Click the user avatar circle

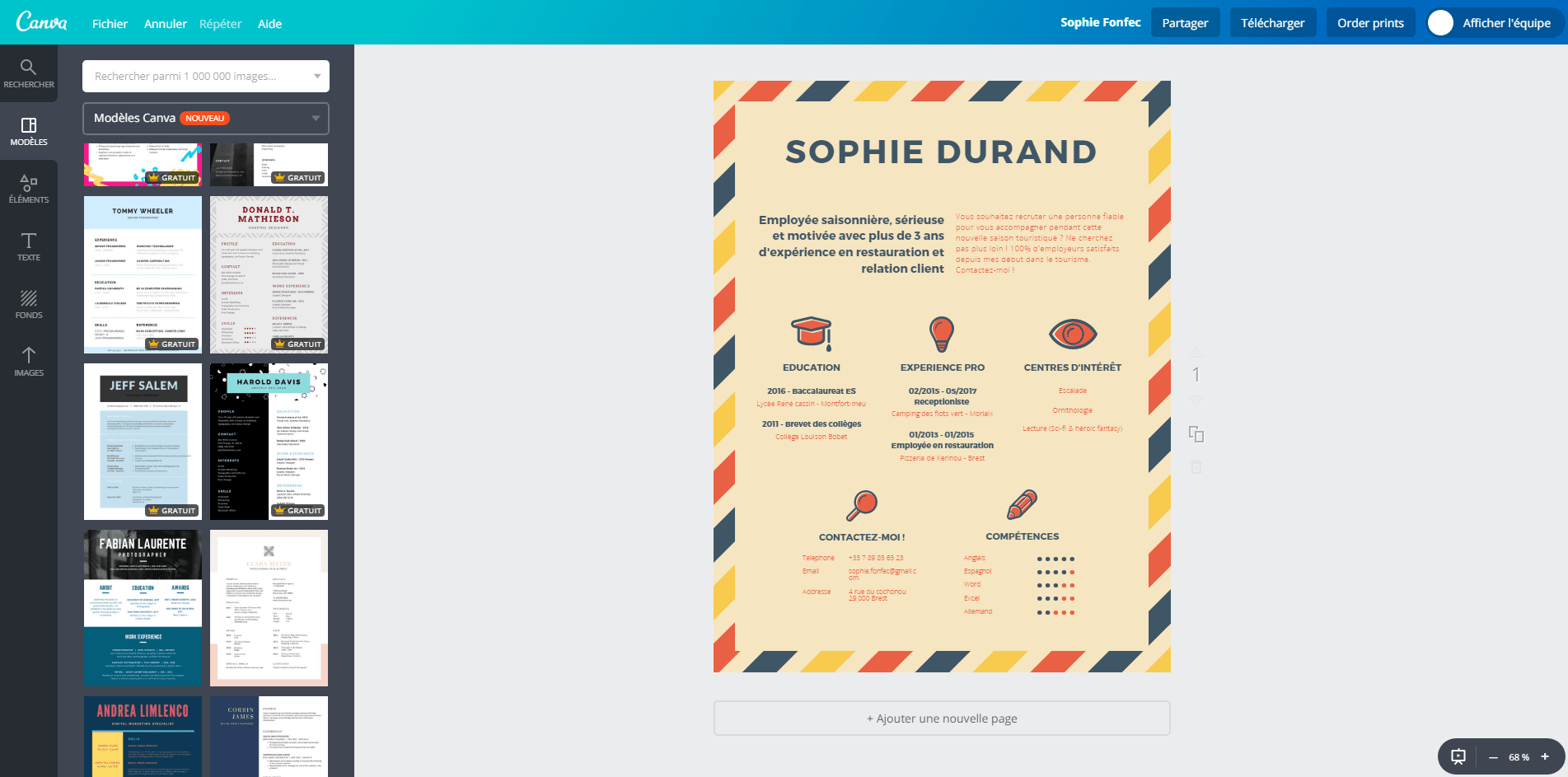point(1440,23)
